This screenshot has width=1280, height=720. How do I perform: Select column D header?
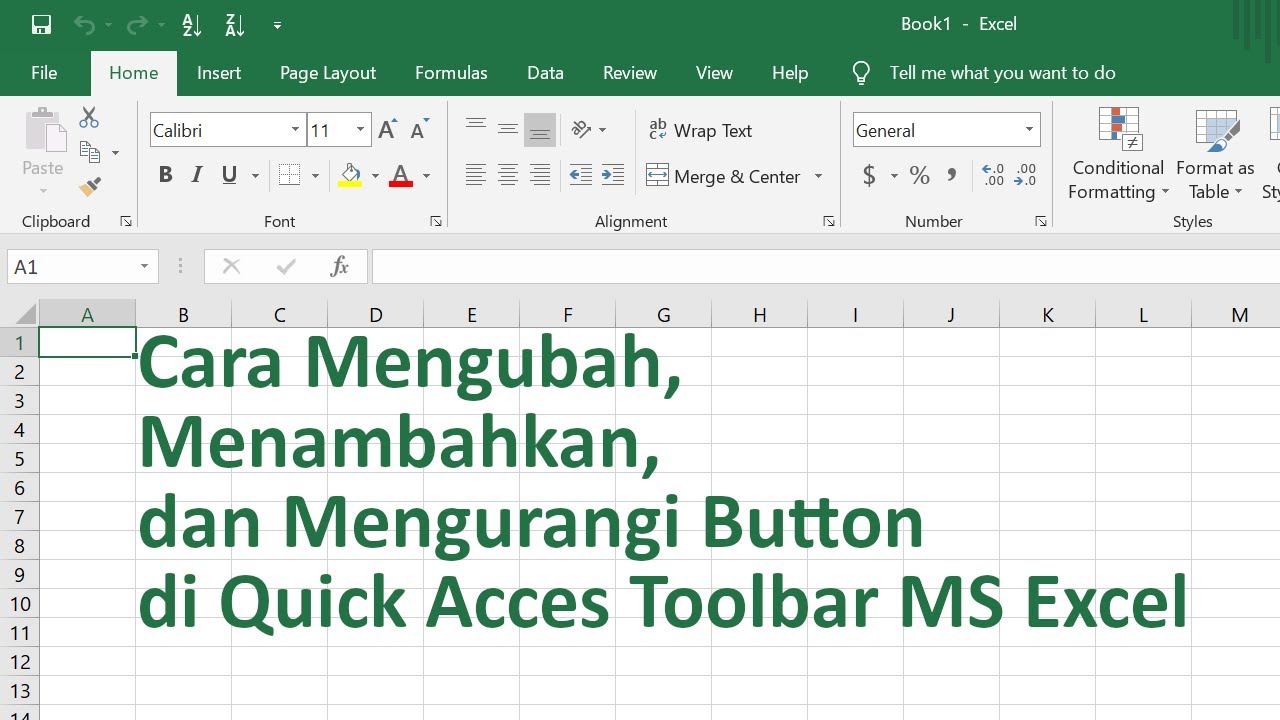point(376,315)
